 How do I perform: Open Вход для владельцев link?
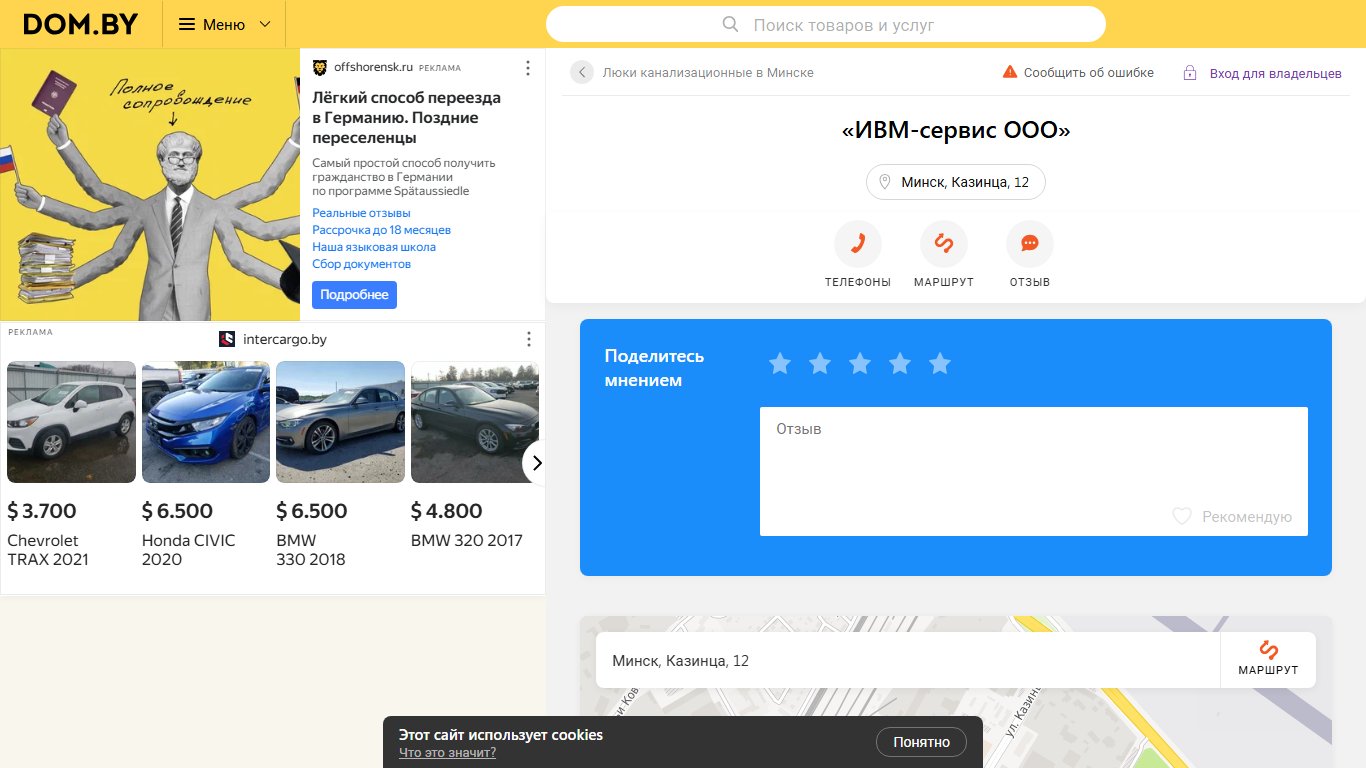(1276, 73)
